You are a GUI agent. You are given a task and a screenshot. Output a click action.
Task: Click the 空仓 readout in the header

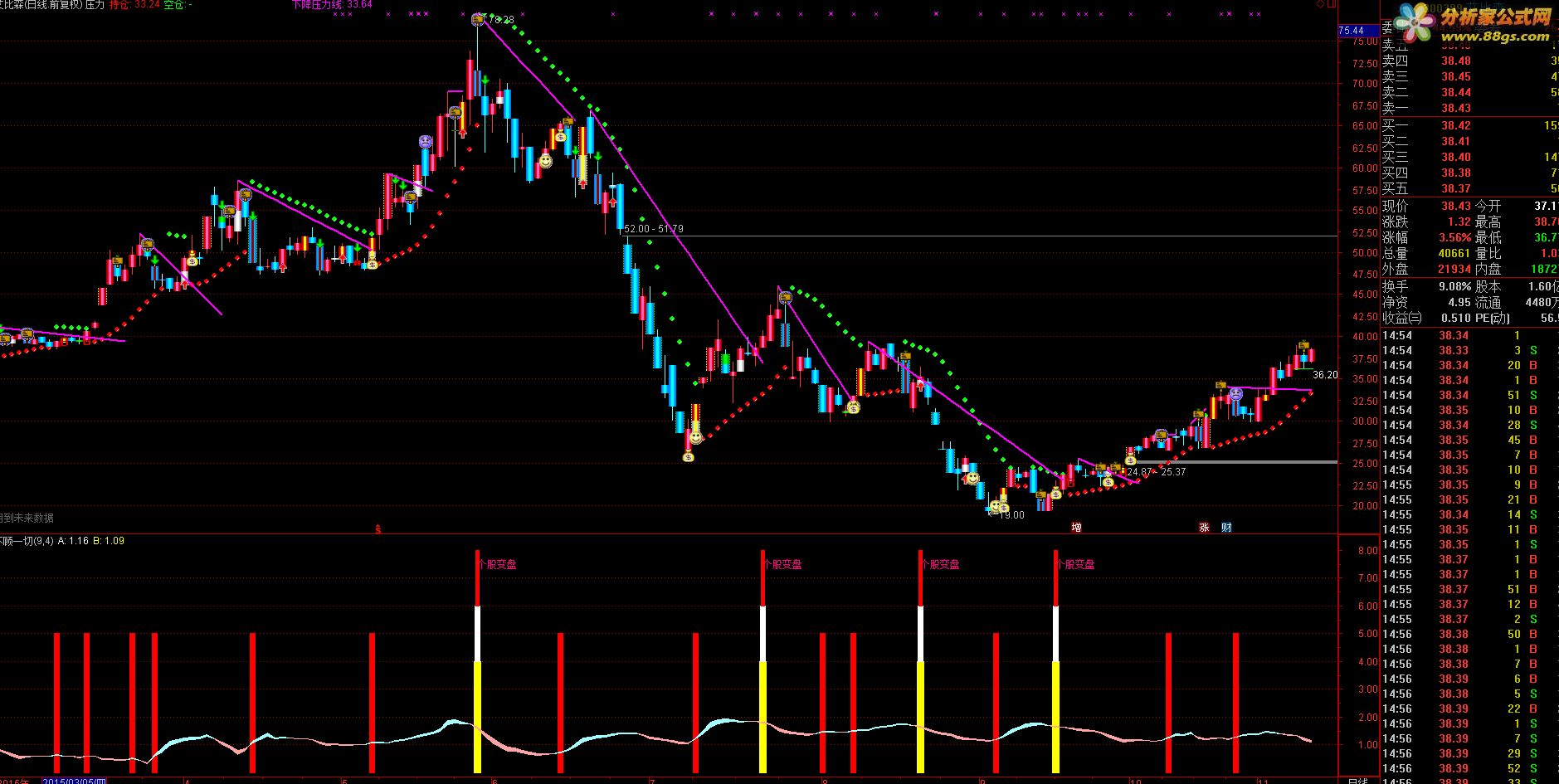pyautogui.click(x=177, y=4)
